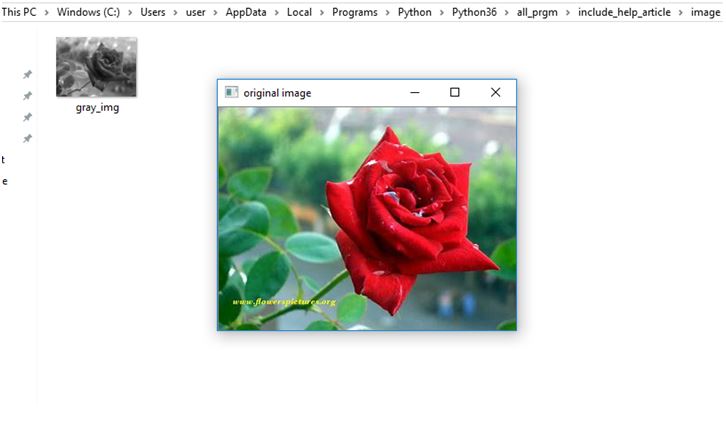726x427 pixels.
Task: Expand chevron after AppData segment
Action: [x=276, y=13]
